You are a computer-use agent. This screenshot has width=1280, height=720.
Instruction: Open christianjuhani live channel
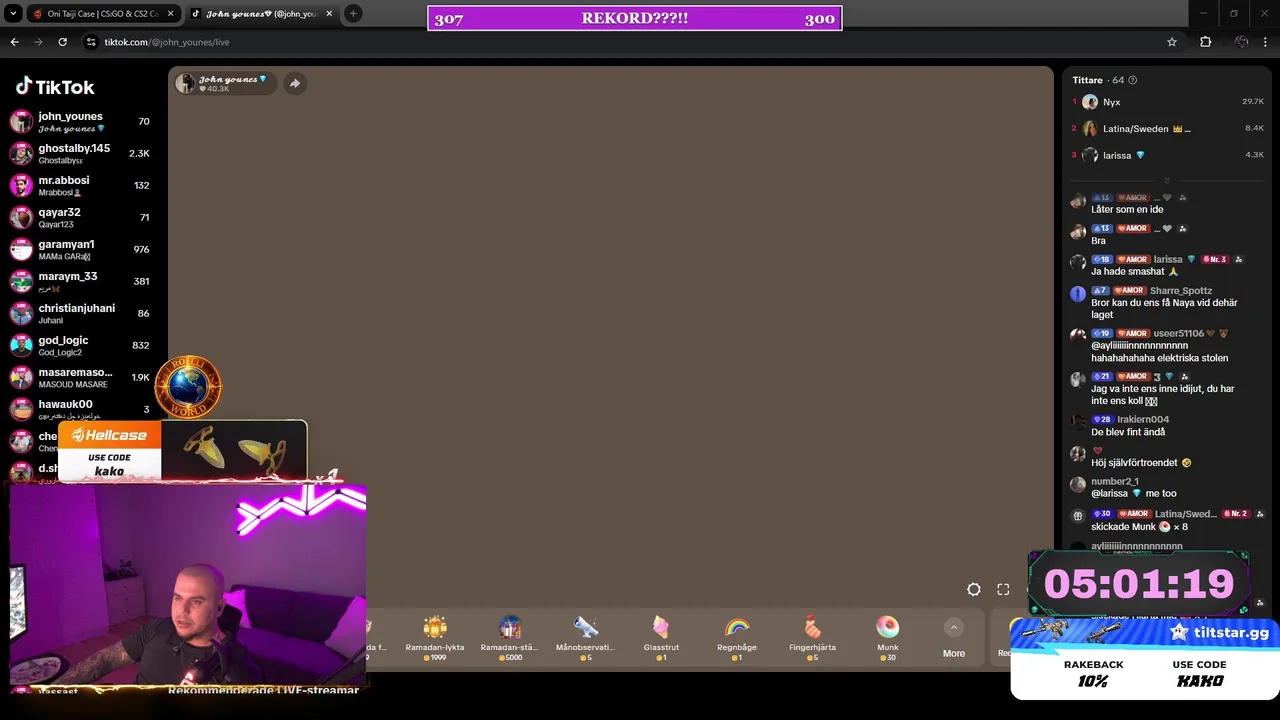tap(80, 314)
